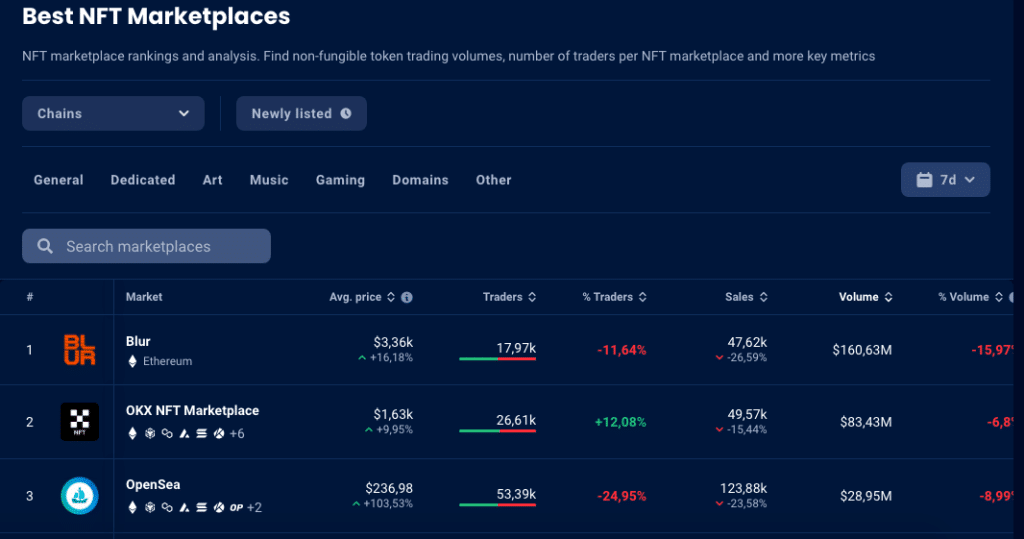Expand +6 more chains for OKX
The height and width of the screenshot is (539, 1024).
pyautogui.click(x=237, y=434)
